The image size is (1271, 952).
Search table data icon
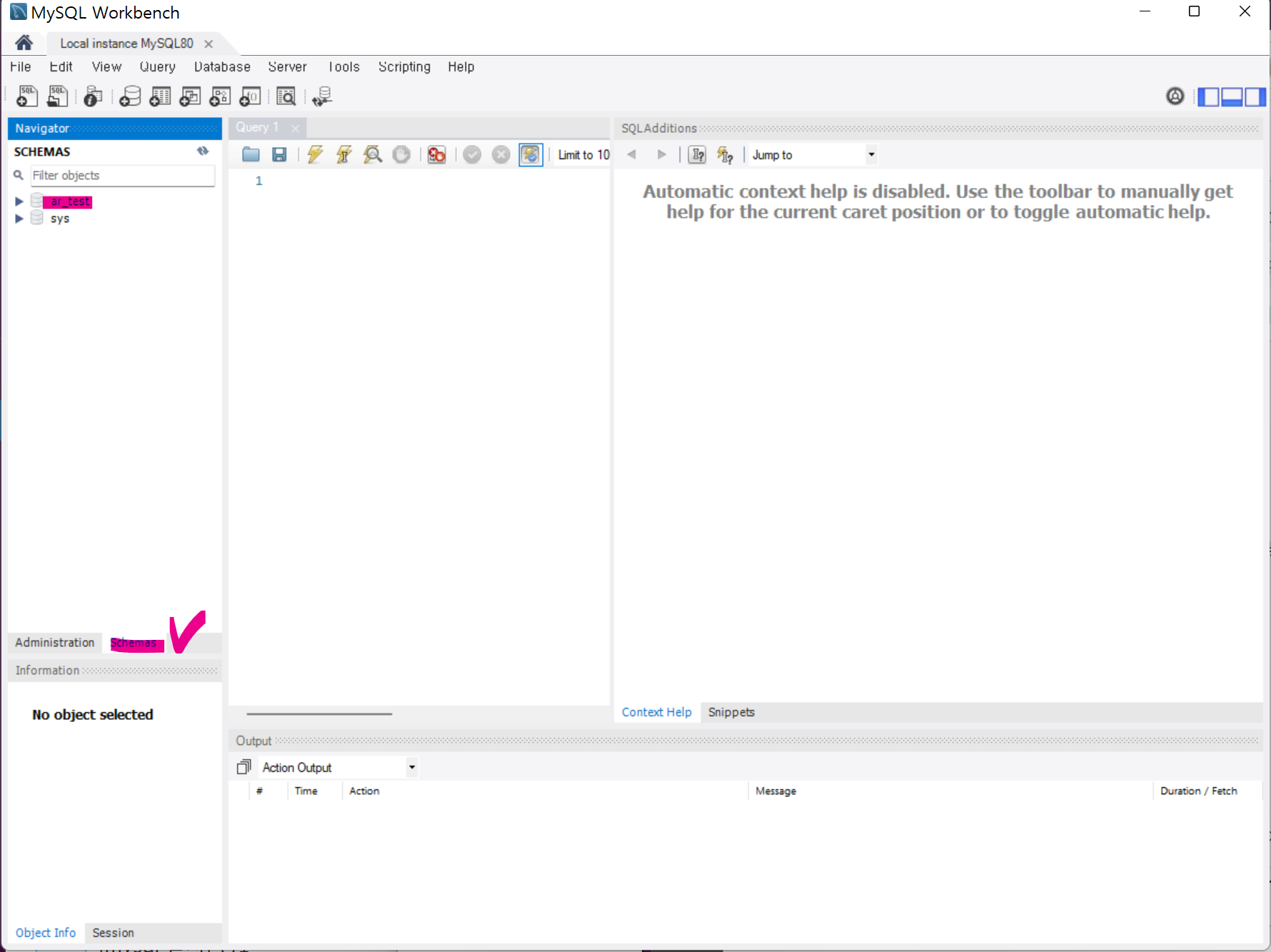tap(286, 96)
